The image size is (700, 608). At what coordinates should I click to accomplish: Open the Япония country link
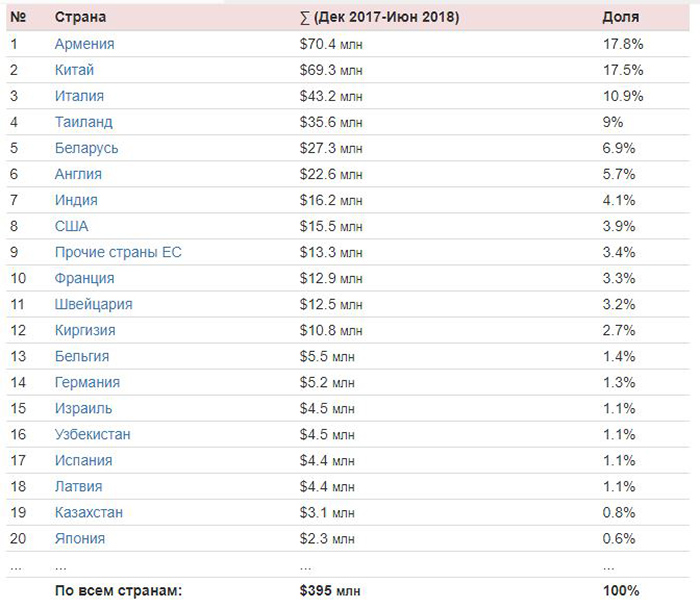click(80, 538)
